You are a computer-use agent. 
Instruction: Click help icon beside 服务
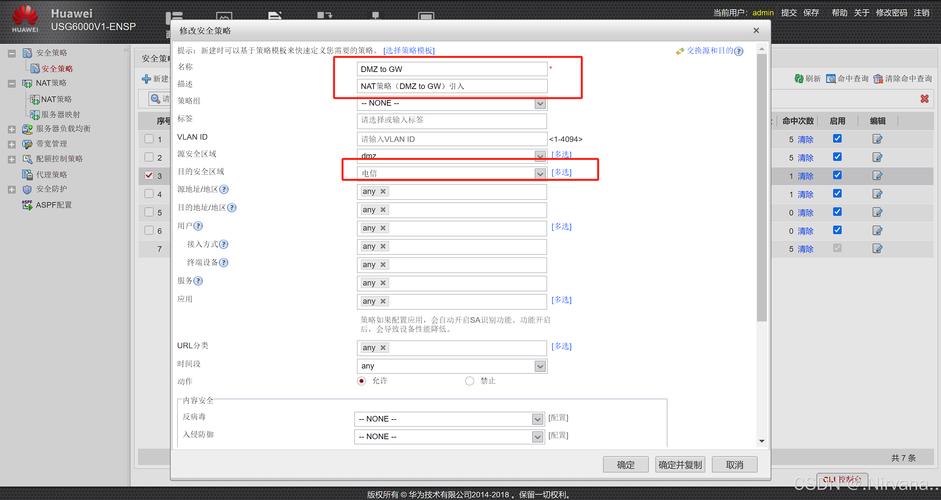coord(198,281)
